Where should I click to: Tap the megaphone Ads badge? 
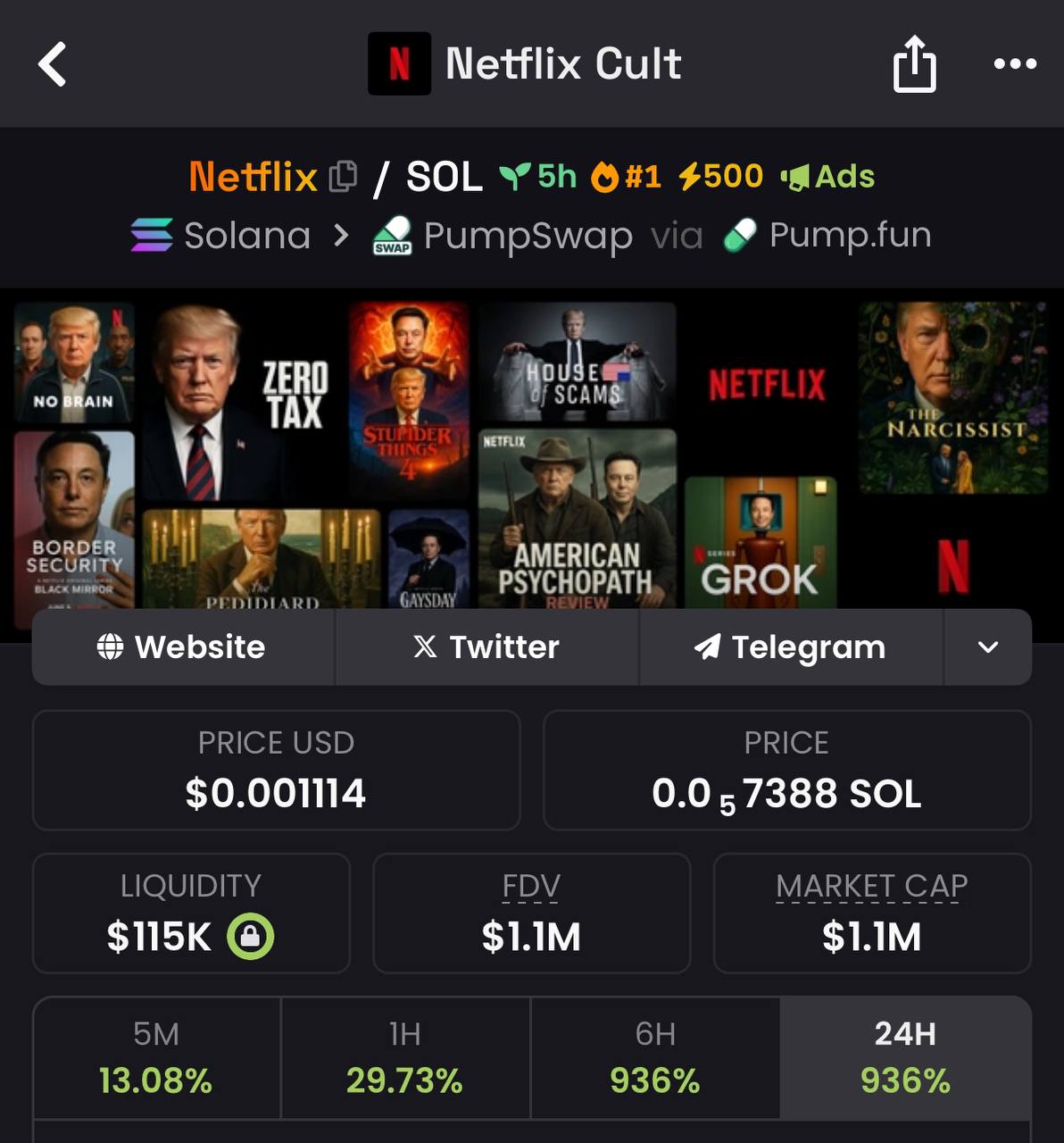827,177
